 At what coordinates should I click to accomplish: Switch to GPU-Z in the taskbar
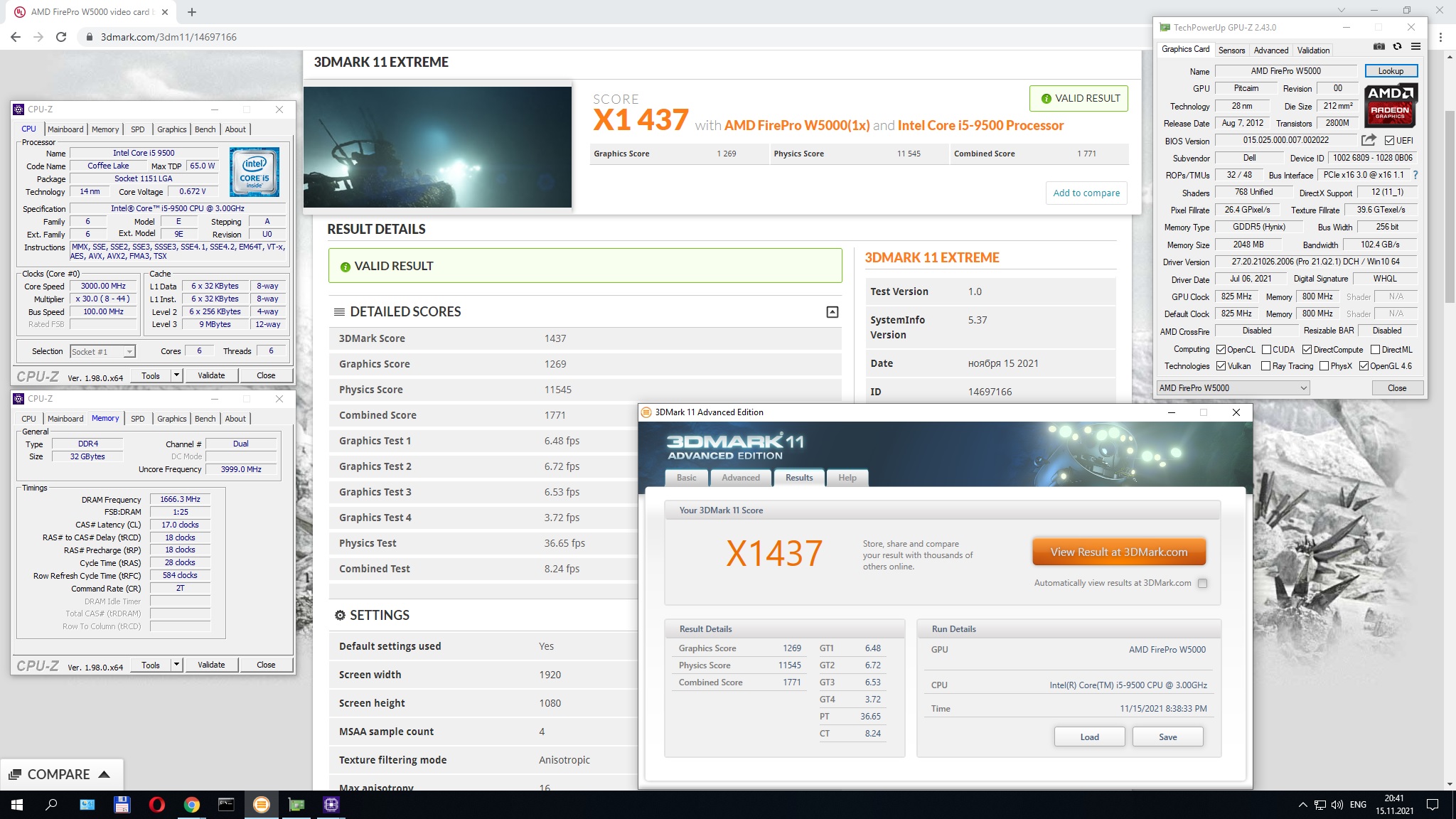[296, 805]
